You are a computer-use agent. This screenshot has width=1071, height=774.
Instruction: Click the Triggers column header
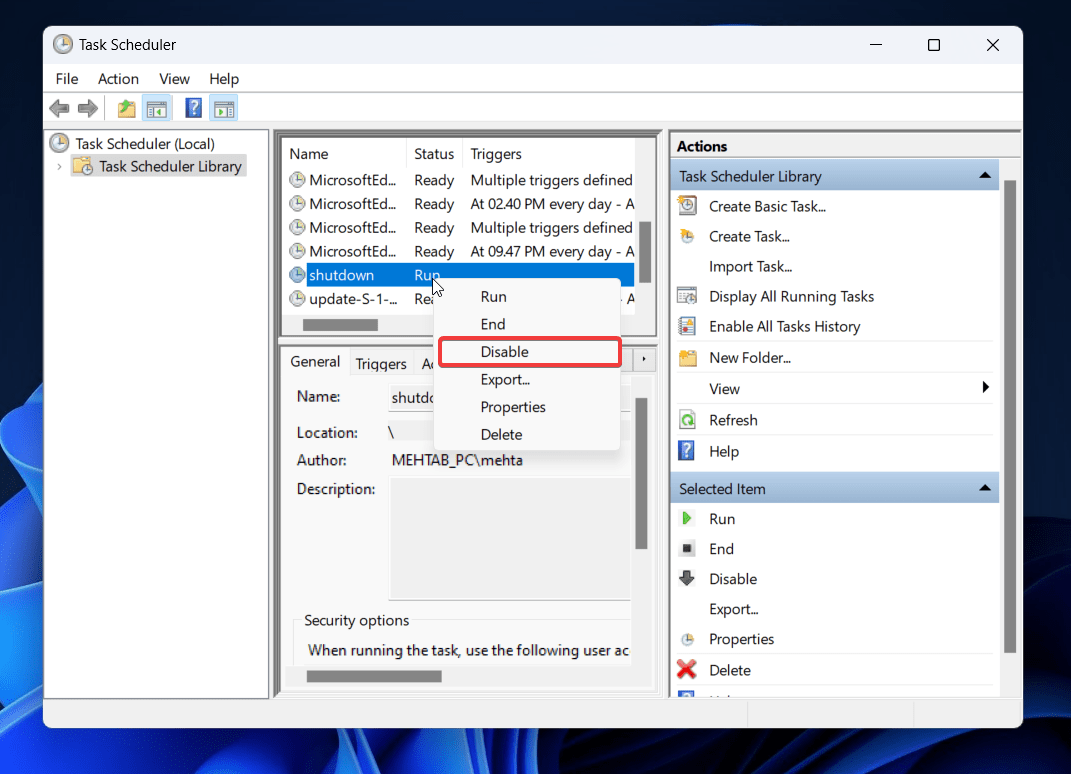coord(548,154)
